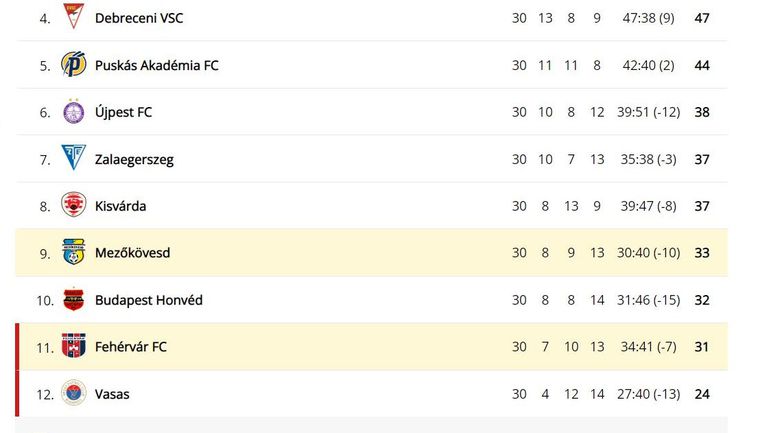Select the purple Újpest FC crest
The height and width of the screenshot is (433, 769).
point(74,111)
